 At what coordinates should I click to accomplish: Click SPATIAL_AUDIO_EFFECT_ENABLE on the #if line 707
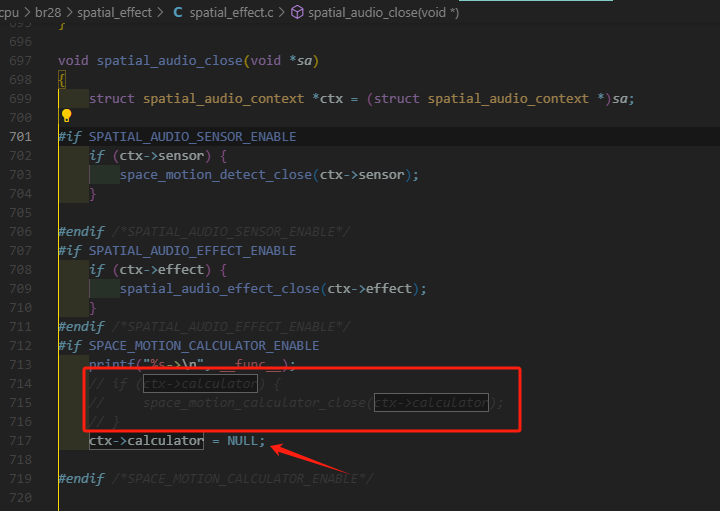click(x=192, y=251)
